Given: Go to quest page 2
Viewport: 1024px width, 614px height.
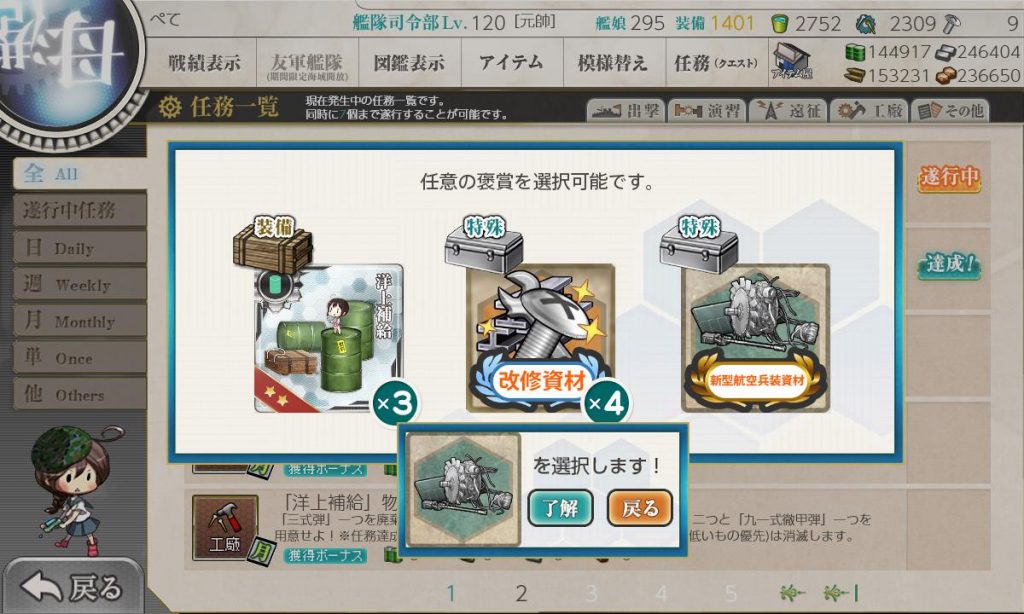Looking at the screenshot, I should (520, 593).
